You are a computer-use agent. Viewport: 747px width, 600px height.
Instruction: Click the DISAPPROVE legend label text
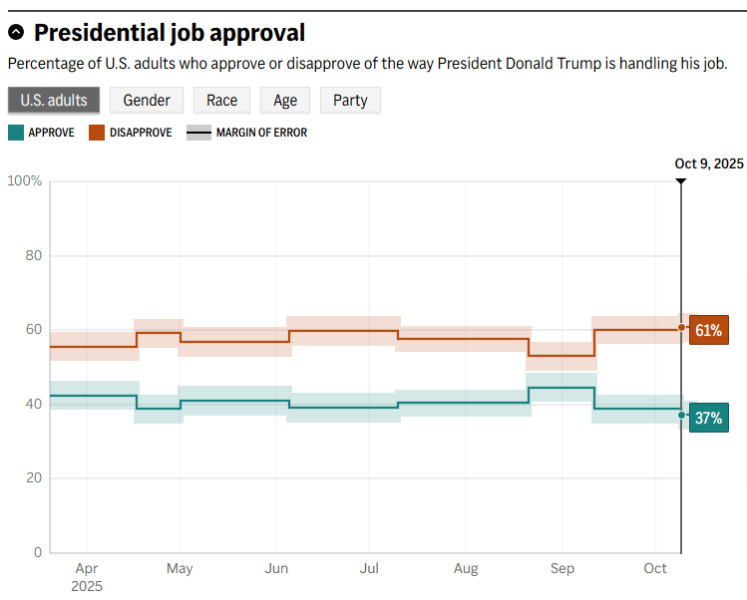pos(140,132)
